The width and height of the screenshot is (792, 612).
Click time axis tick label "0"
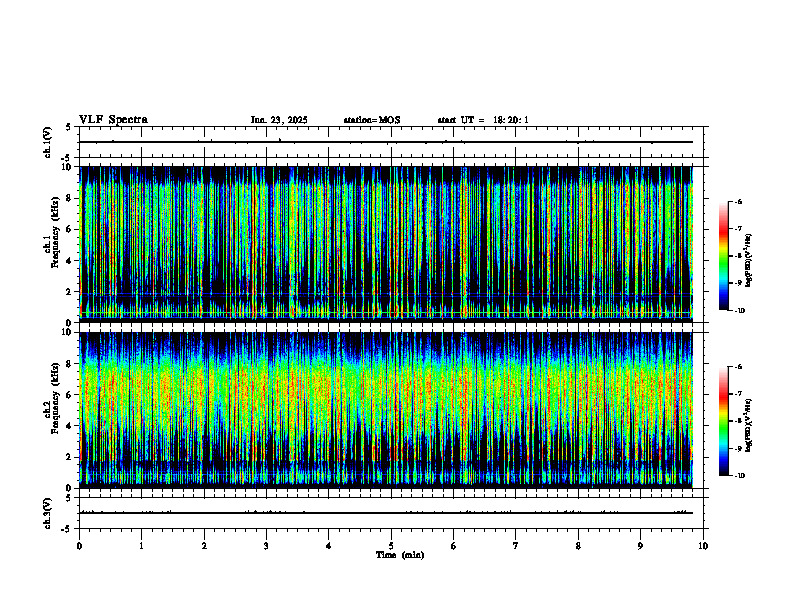pos(79,546)
